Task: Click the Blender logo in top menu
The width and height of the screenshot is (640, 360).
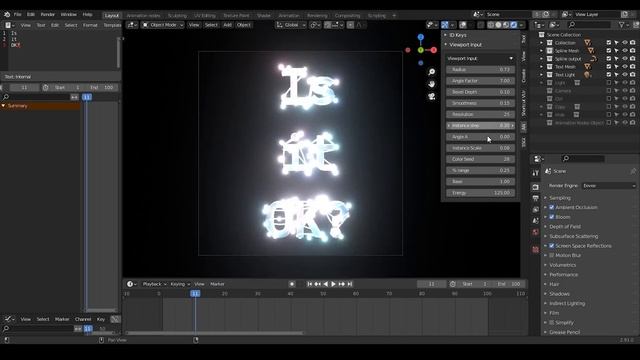Action: [x=7, y=14]
